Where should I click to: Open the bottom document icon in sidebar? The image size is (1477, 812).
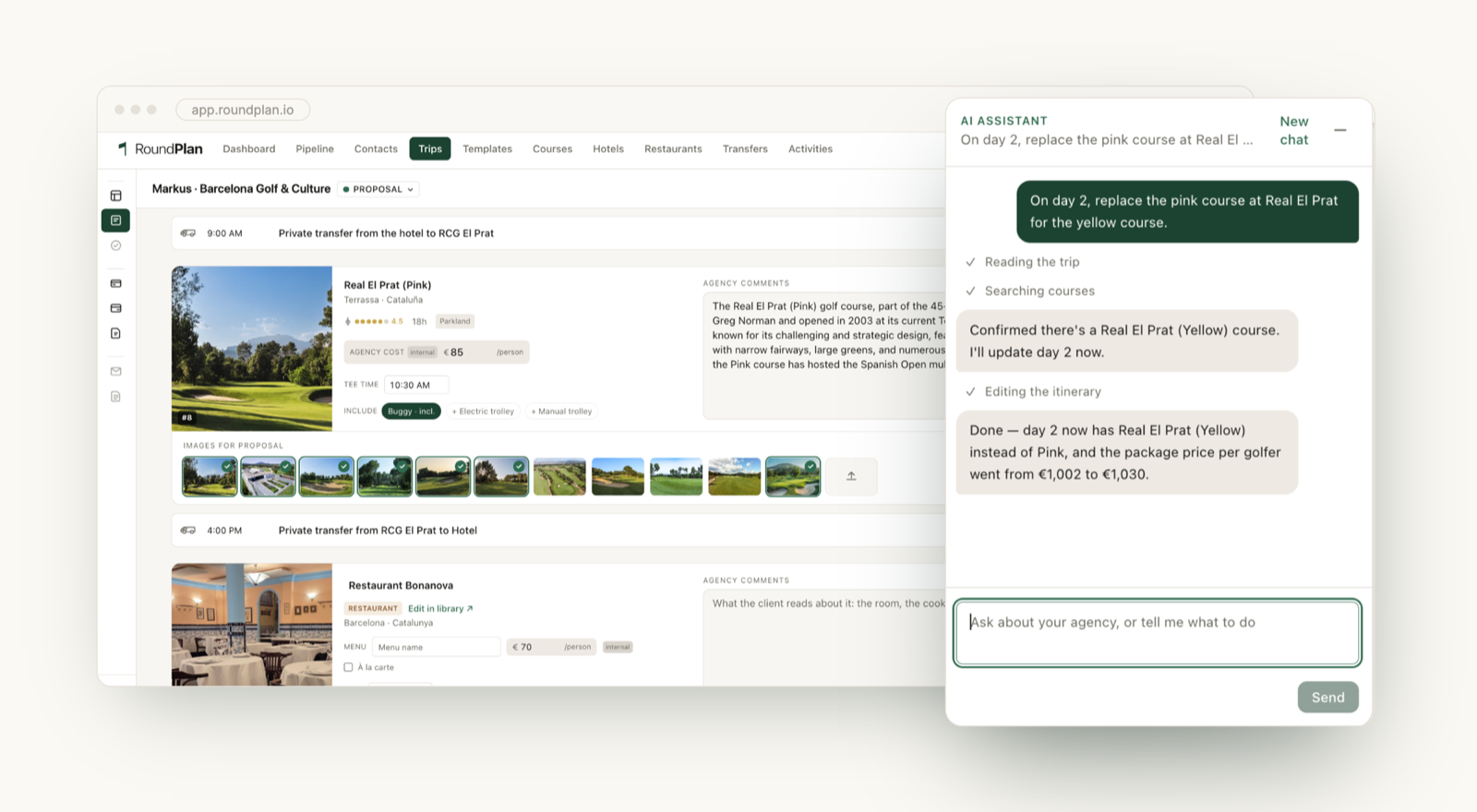(x=115, y=397)
